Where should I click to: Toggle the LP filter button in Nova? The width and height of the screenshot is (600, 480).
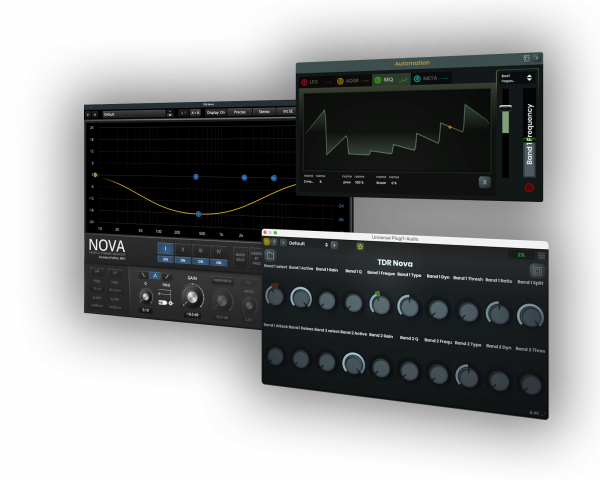114,273
